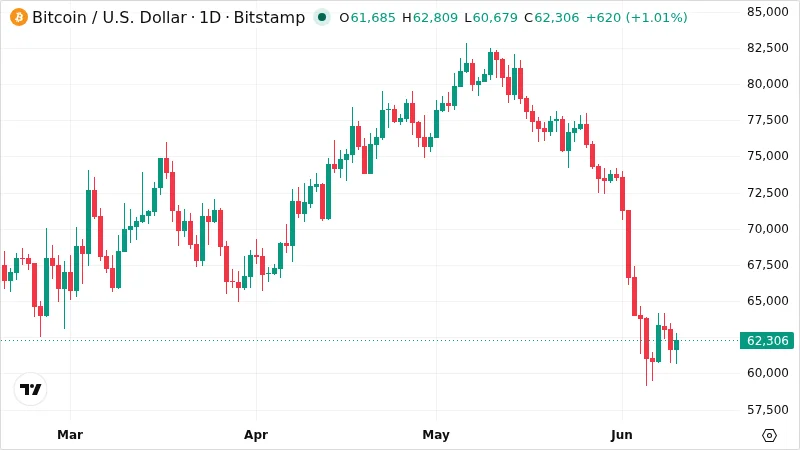The width and height of the screenshot is (800, 450).
Task: Select the 1D interval label
Action: tap(210, 17)
